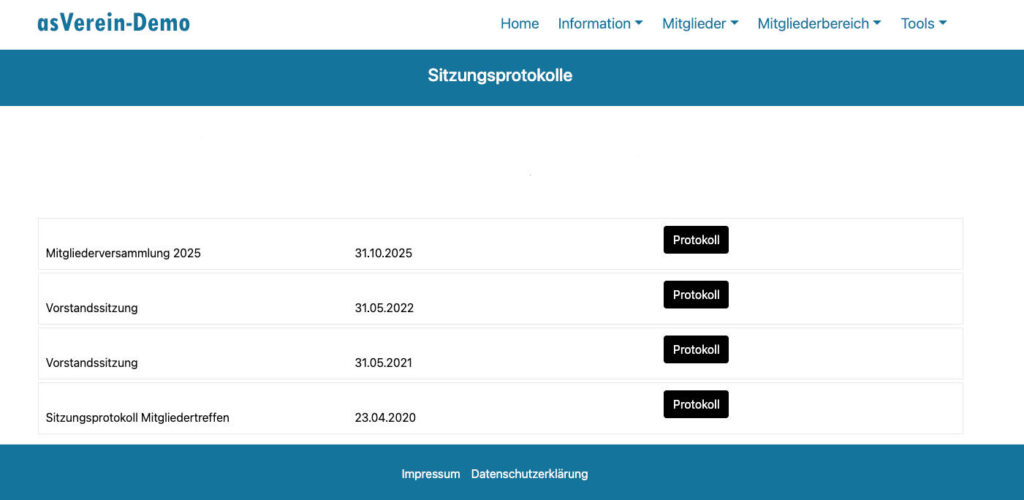
Task: Open the Tools dropdown menu
Action: coord(923,24)
